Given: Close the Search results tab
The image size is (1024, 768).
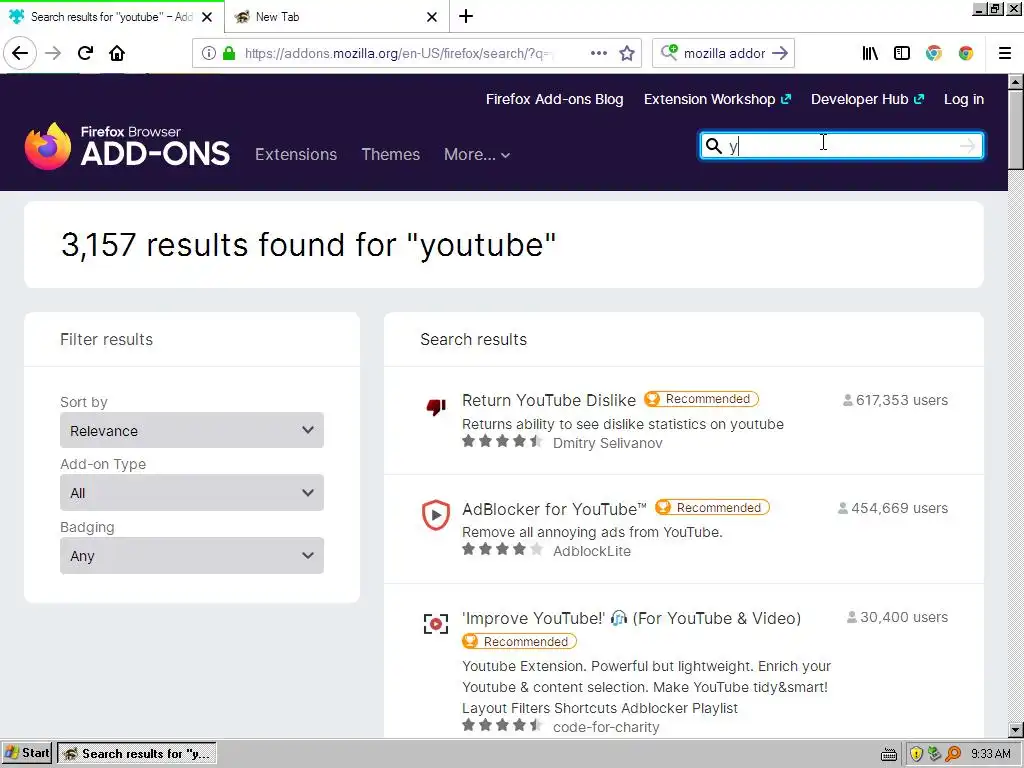Looking at the screenshot, I should (207, 17).
